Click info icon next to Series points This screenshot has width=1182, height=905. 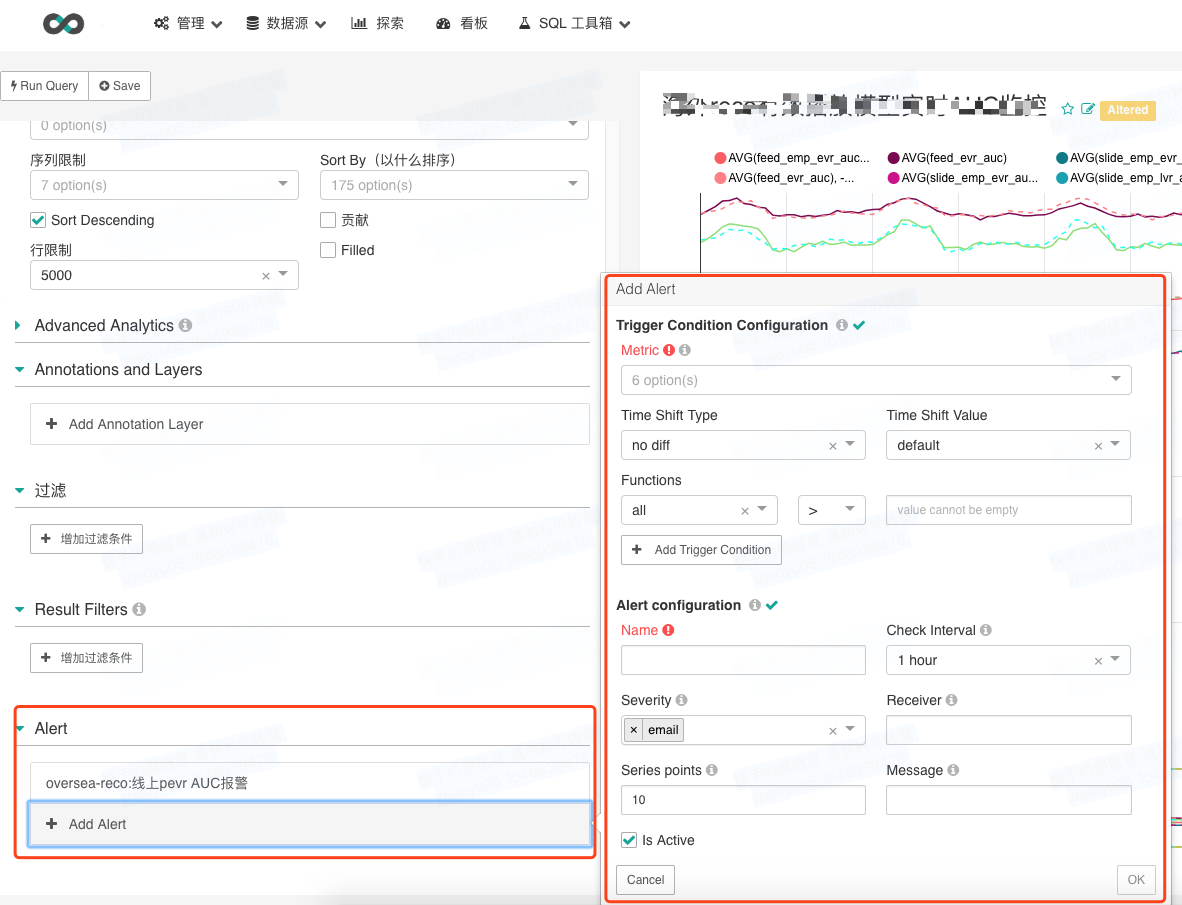tap(712, 770)
